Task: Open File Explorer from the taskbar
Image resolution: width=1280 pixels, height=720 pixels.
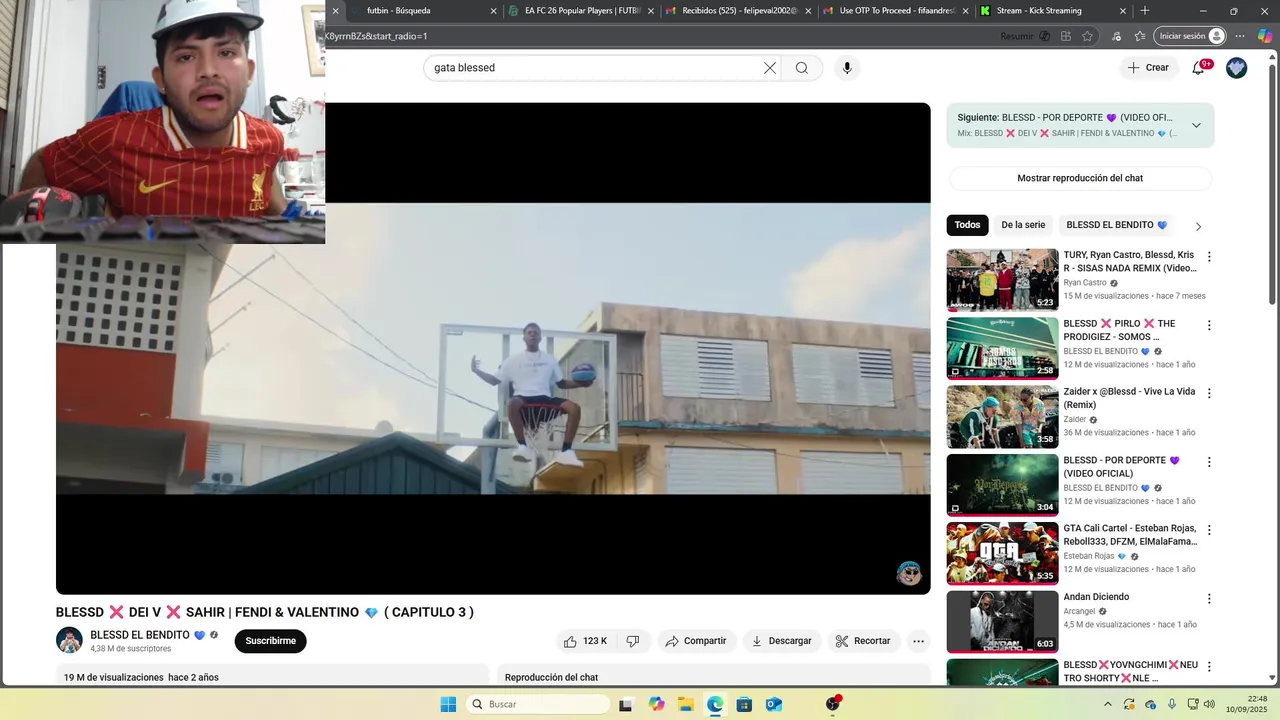Action: [x=686, y=704]
